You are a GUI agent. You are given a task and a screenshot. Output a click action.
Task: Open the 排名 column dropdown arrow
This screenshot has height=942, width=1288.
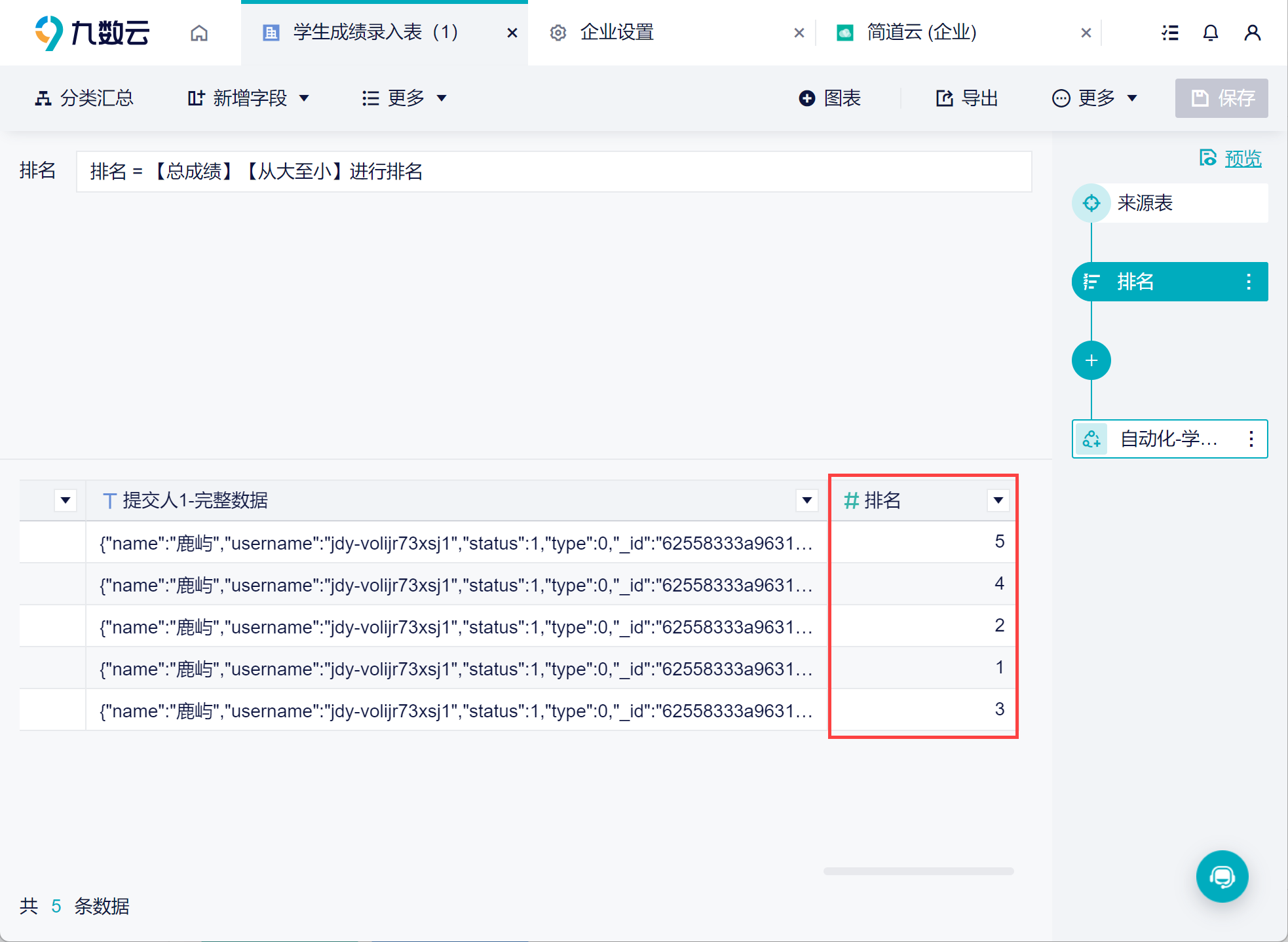pyautogui.click(x=998, y=500)
